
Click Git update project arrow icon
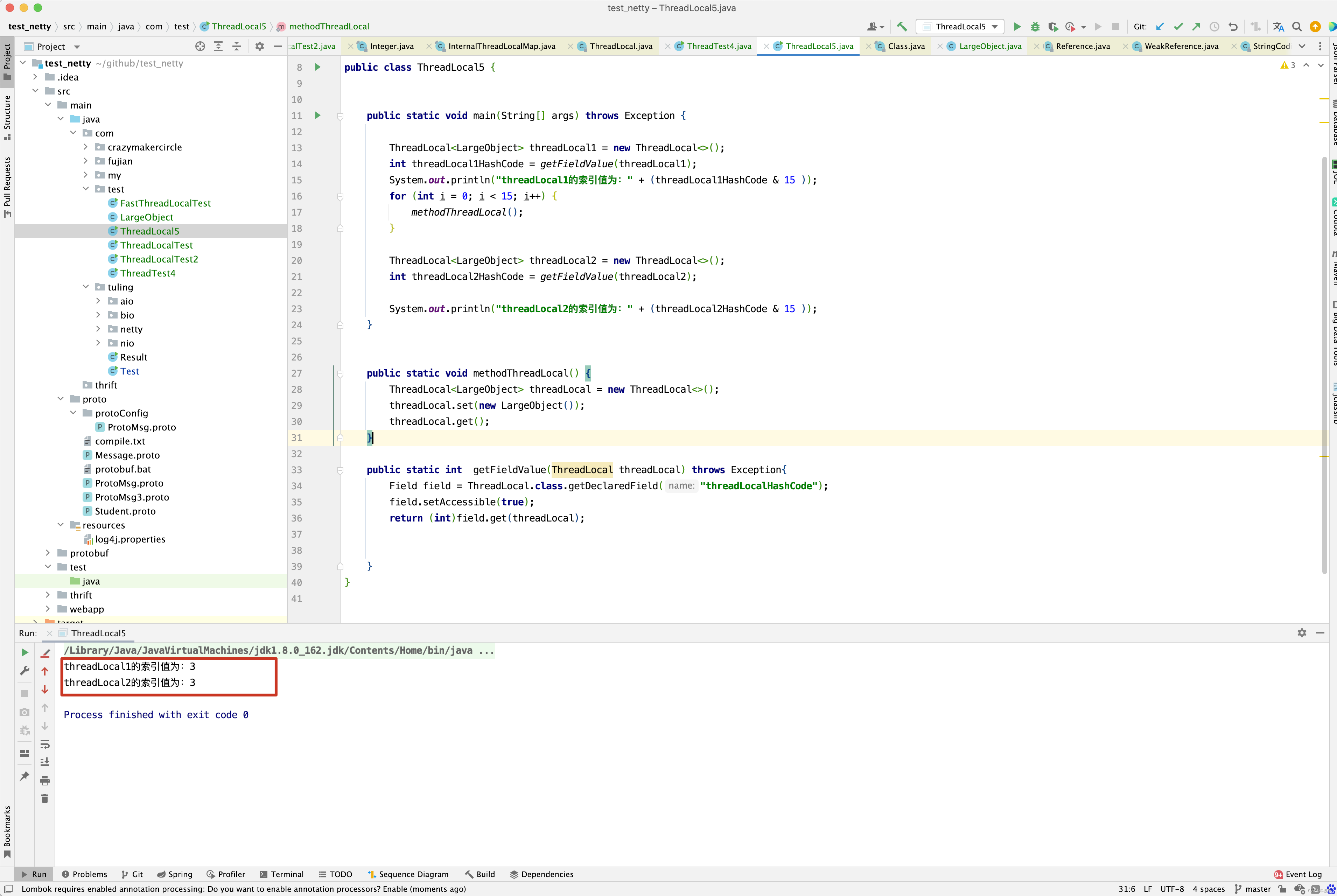(1160, 26)
